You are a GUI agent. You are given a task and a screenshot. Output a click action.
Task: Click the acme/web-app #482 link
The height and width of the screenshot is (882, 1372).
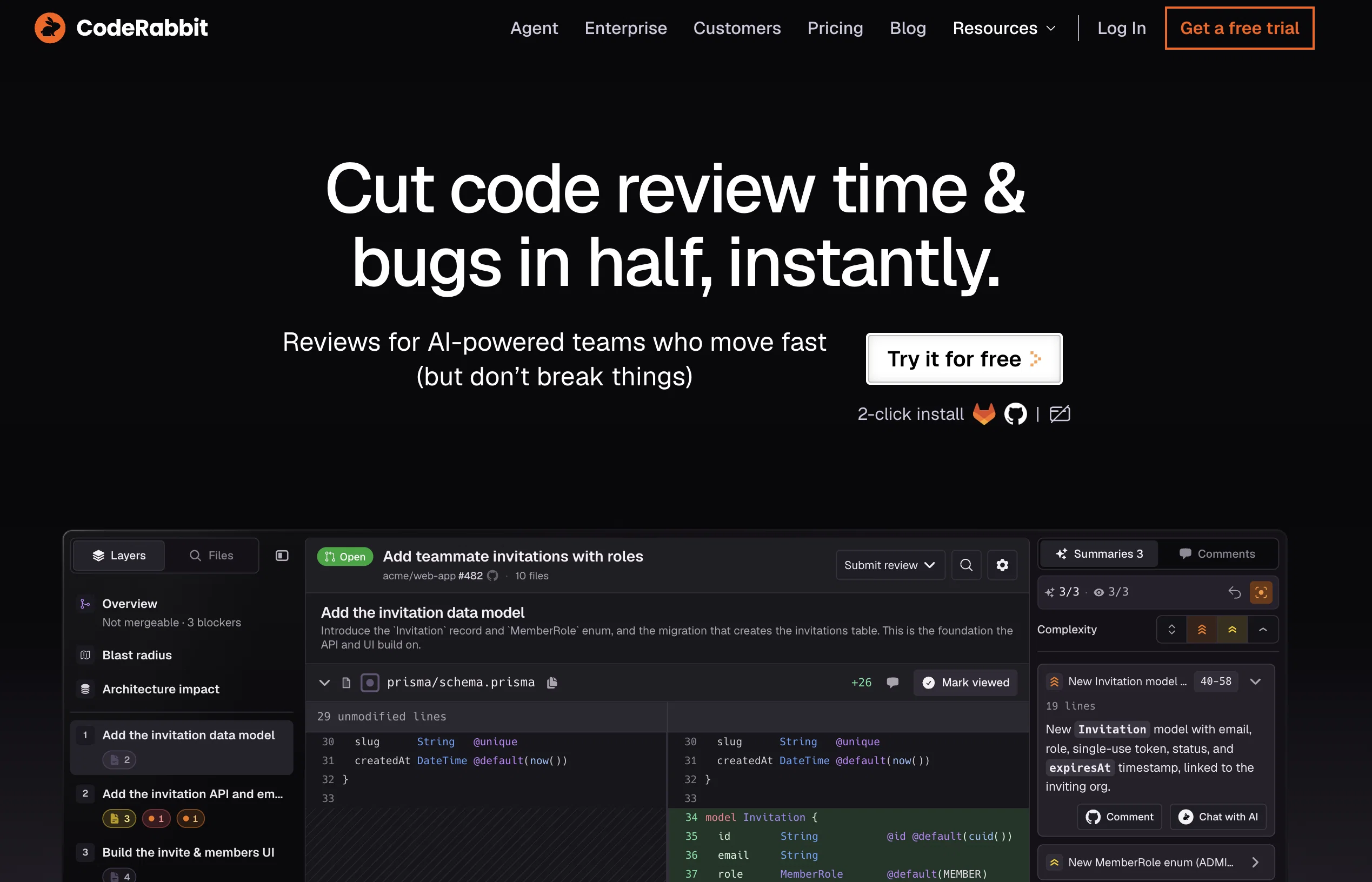point(432,576)
